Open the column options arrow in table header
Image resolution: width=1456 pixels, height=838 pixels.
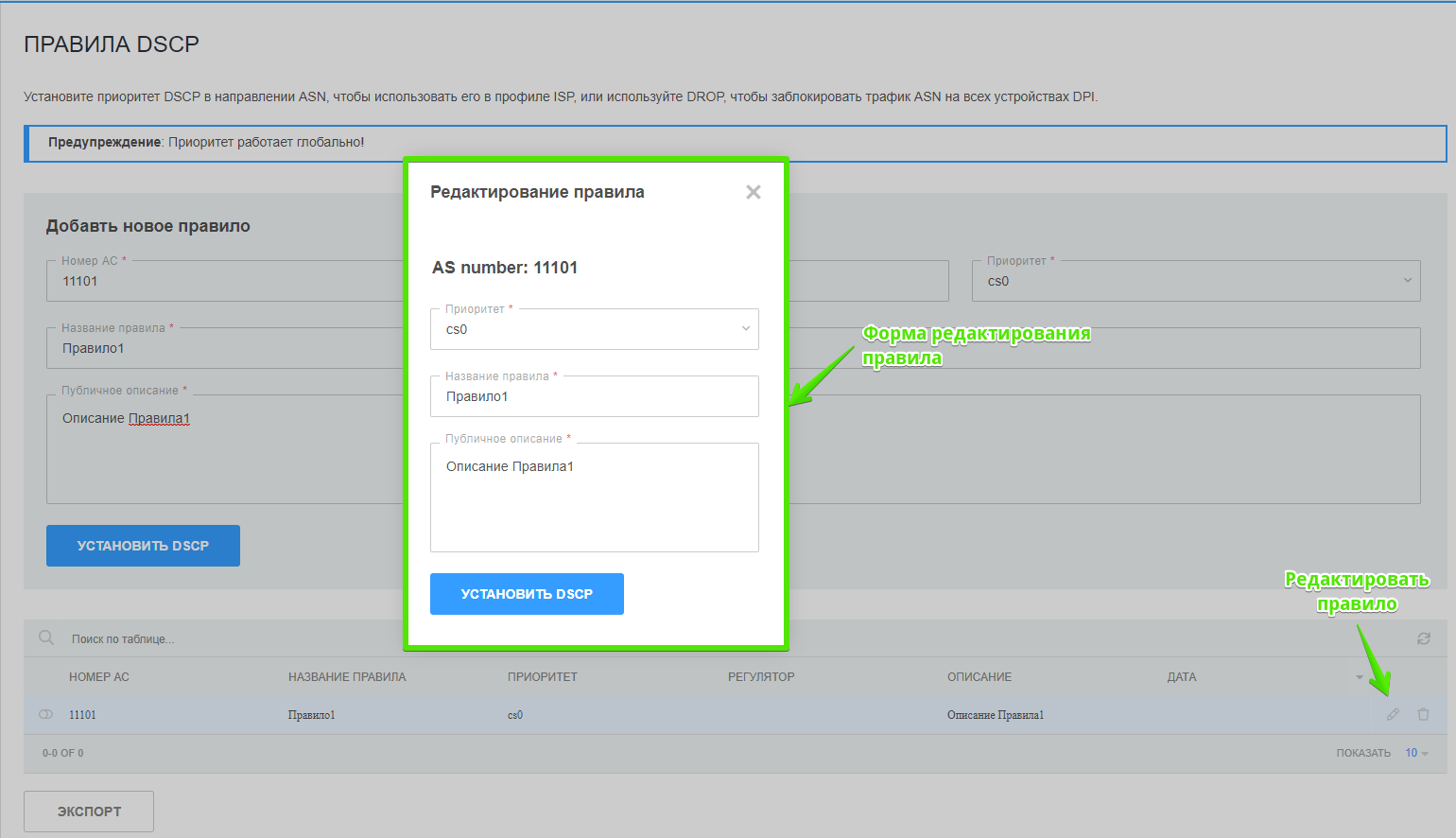click(1359, 677)
